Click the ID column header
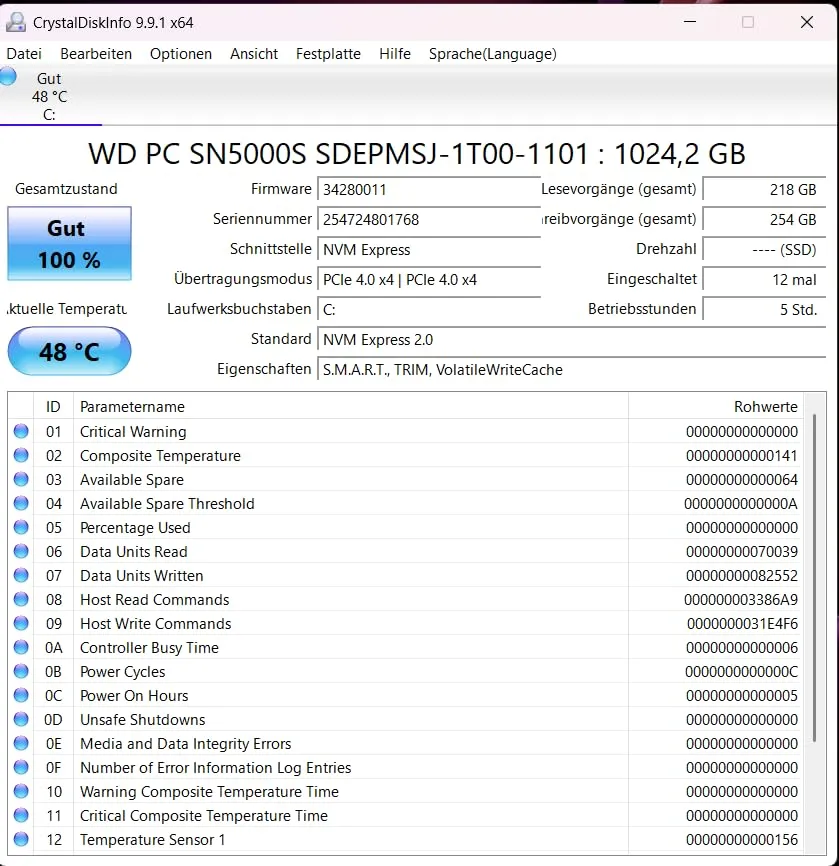 click(53, 406)
